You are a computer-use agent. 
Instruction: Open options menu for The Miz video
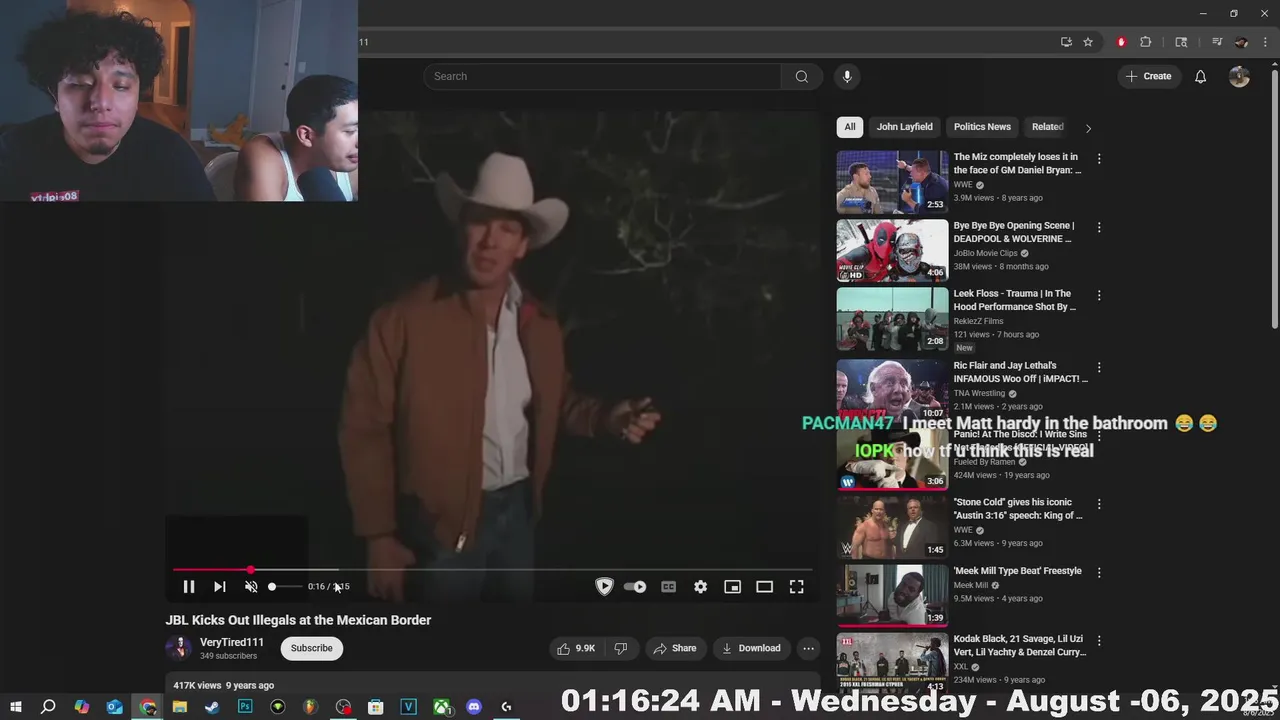(1099, 159)
